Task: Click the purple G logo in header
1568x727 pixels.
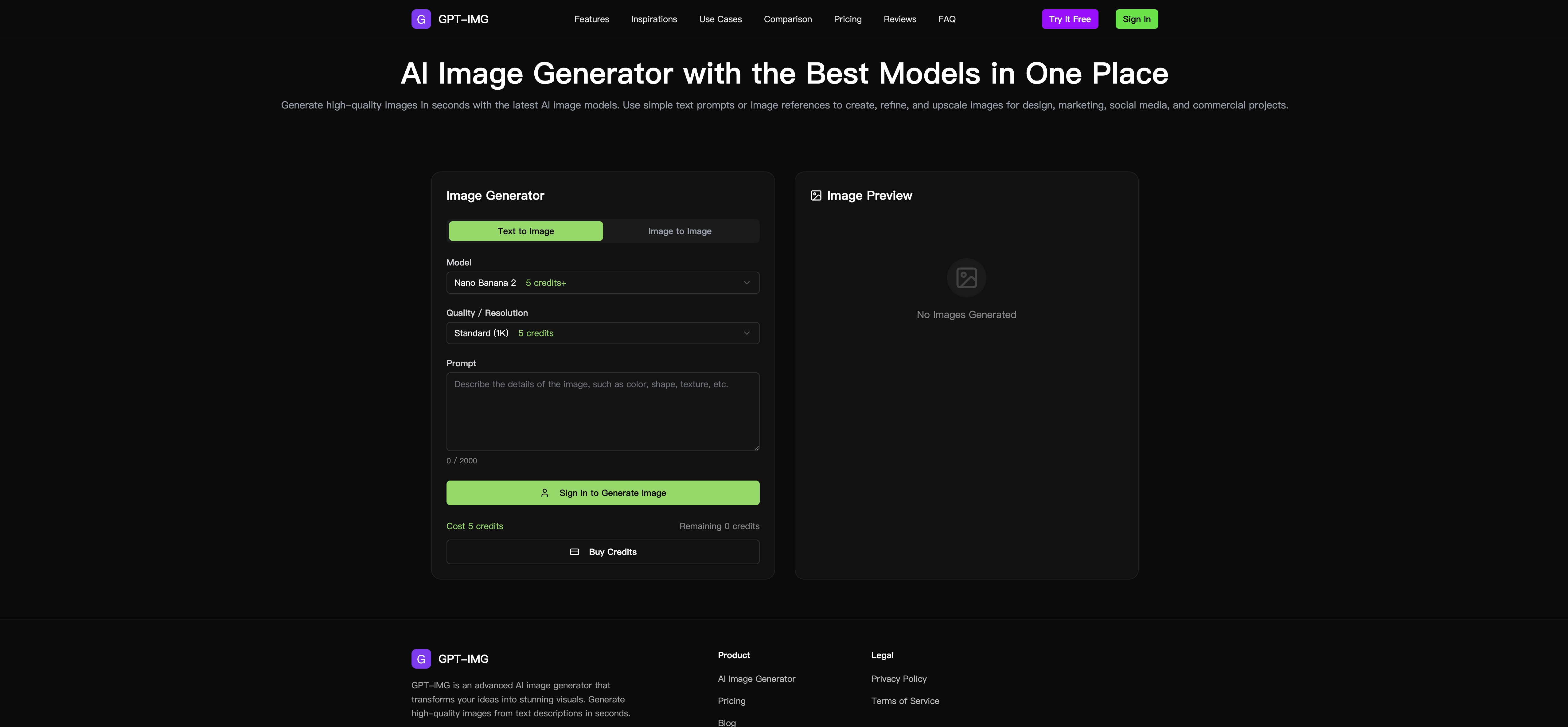Action: click(x=421, y=19)
